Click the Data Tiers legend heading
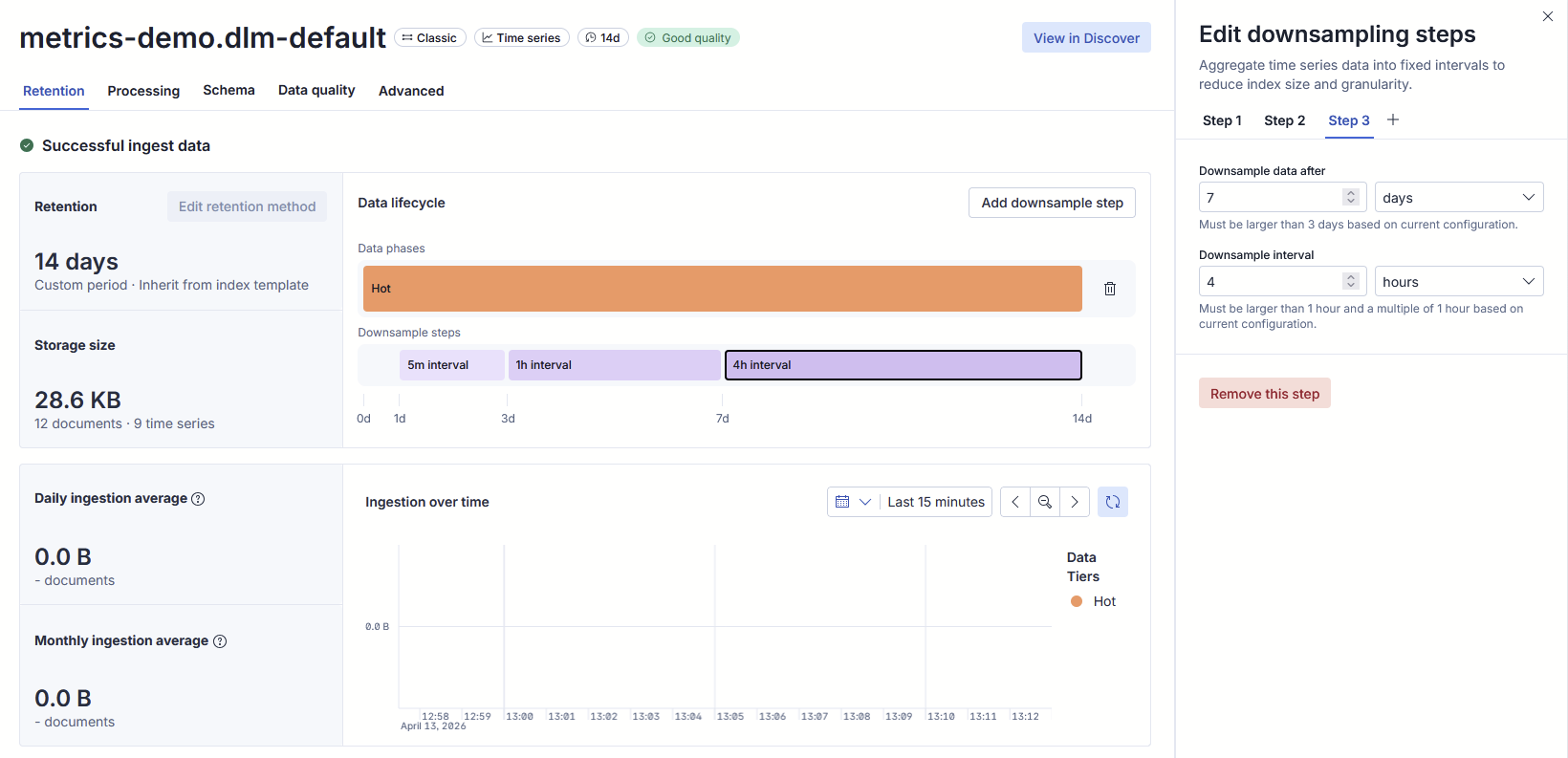 click(x=1083, y=567)
